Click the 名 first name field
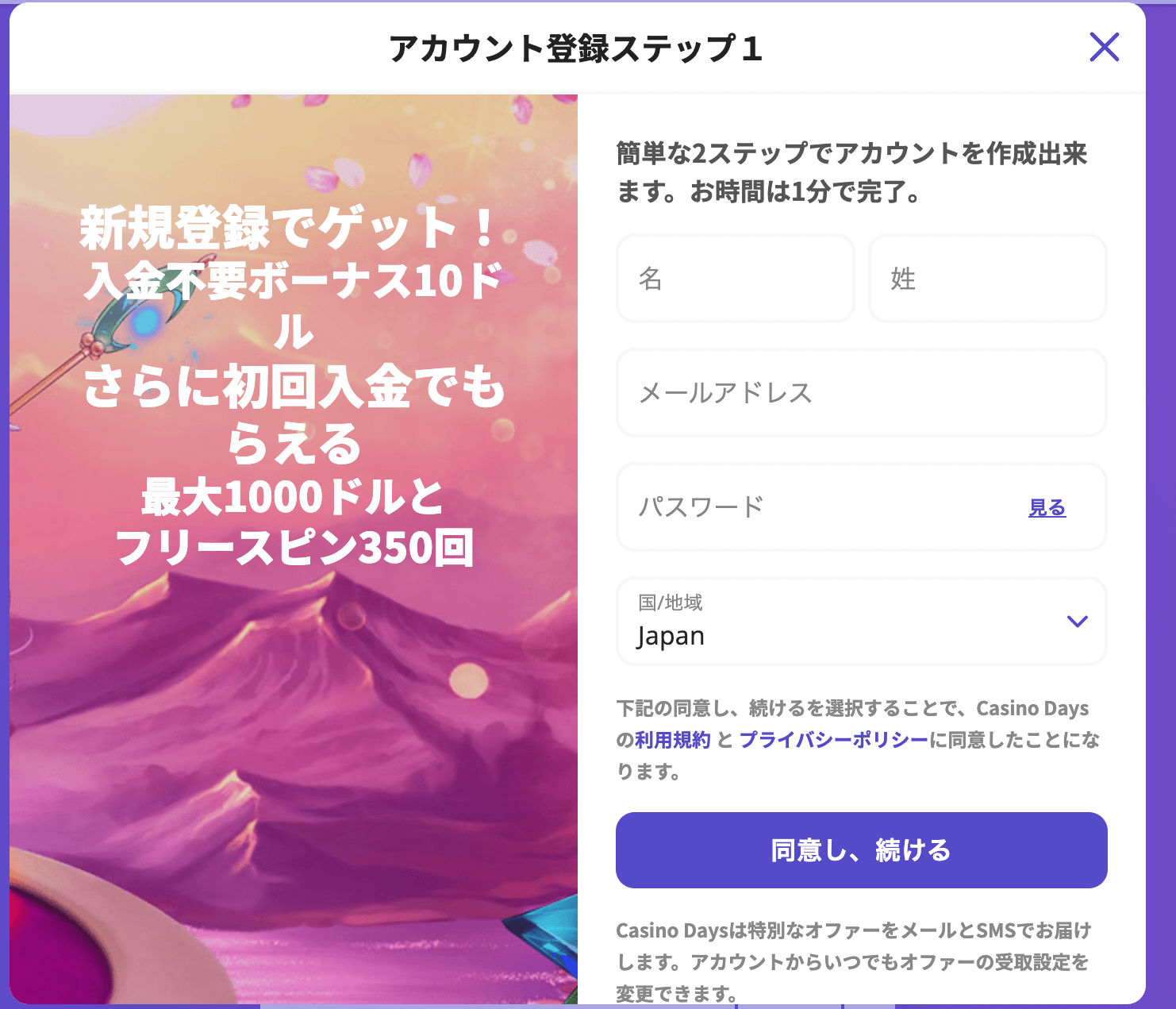This screenshot has height=1009, width=1176. (x=735, y=279)
